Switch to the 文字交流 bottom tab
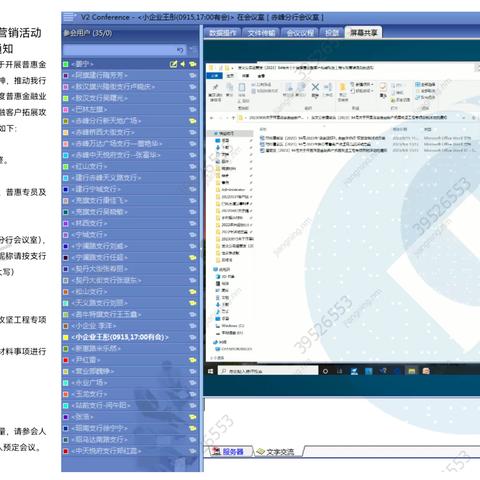 tap(279, 452)
